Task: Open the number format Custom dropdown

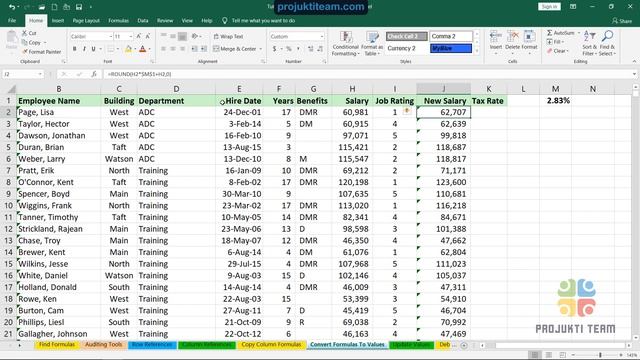Action: click(322, 37)
